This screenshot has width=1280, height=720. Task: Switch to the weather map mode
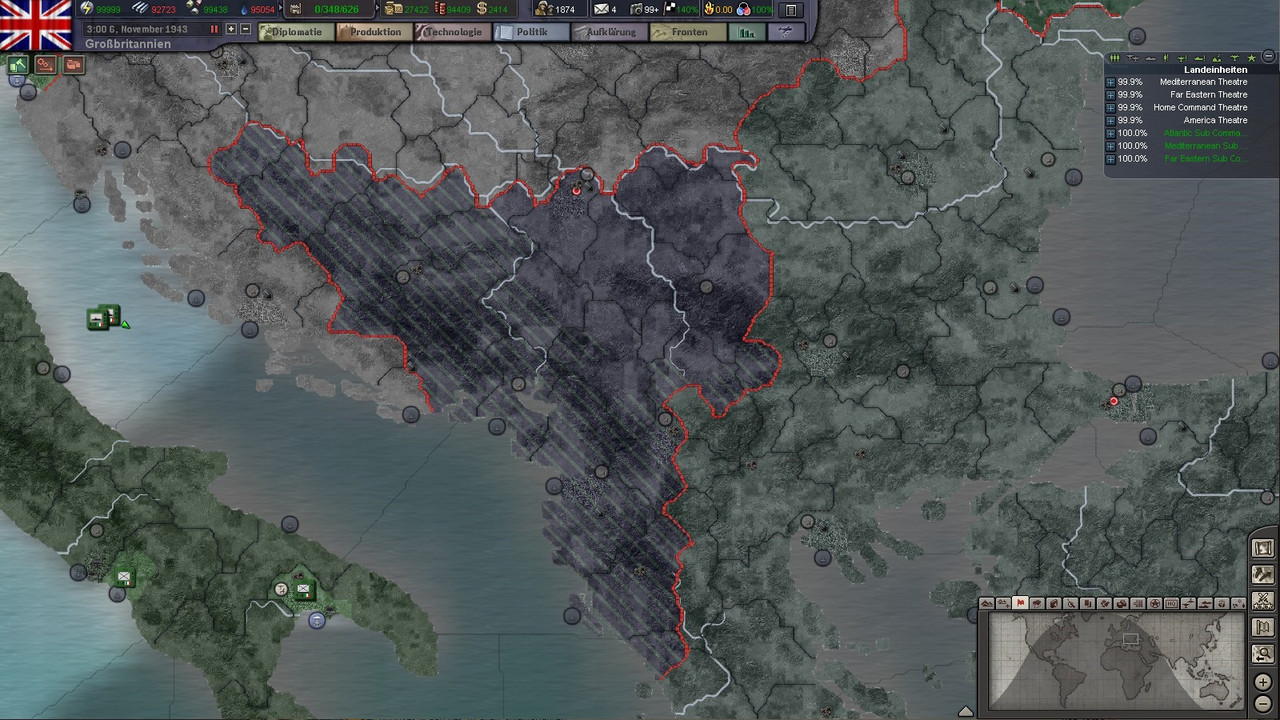(1037, 603)
